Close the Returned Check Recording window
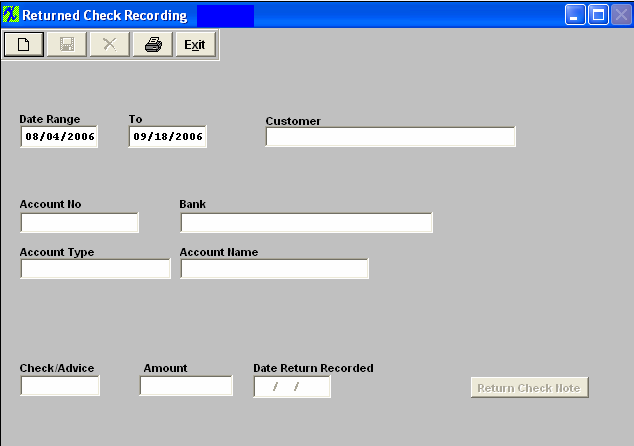The image size is (634, 446). 621,15
